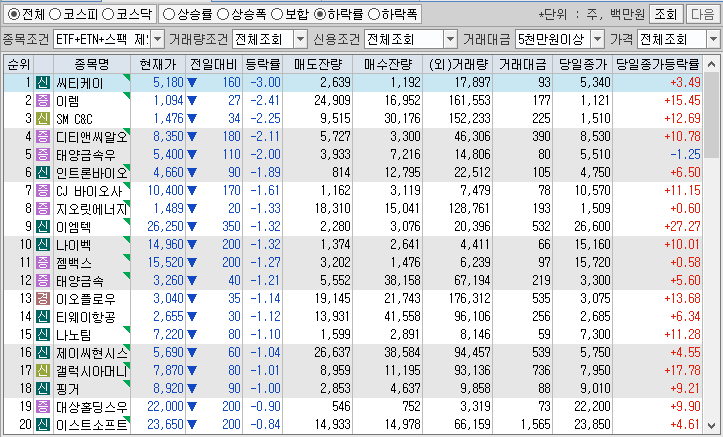Click the down arrow icon in 티웨이항공 row
The image size is (723, 437).
point(192,317)
